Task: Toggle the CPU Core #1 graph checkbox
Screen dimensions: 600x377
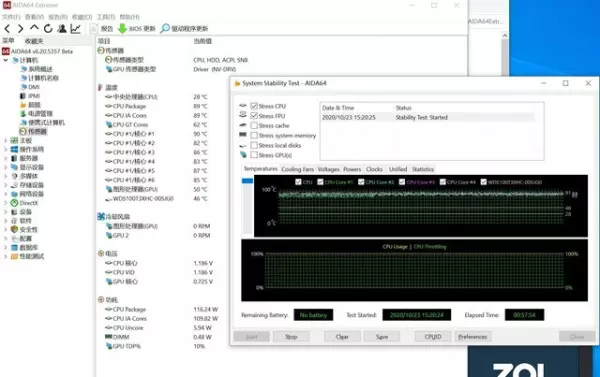Action: 320,182
